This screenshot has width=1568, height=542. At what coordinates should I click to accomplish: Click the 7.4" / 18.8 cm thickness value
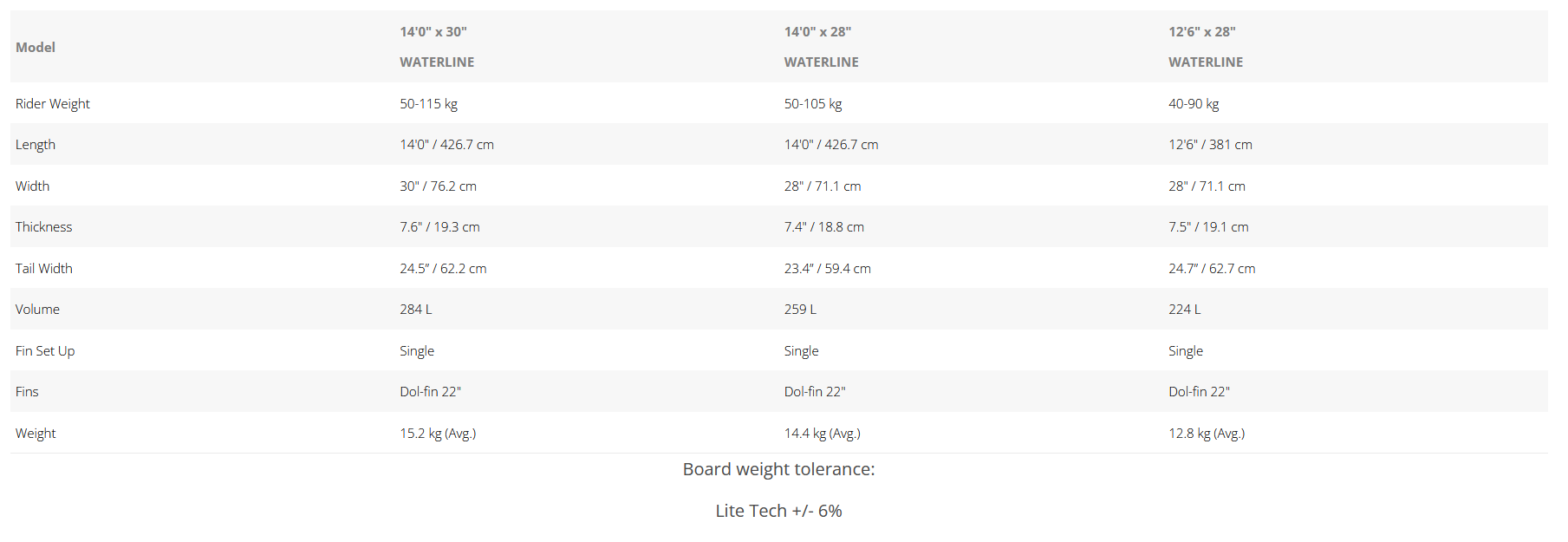point(824,227)
